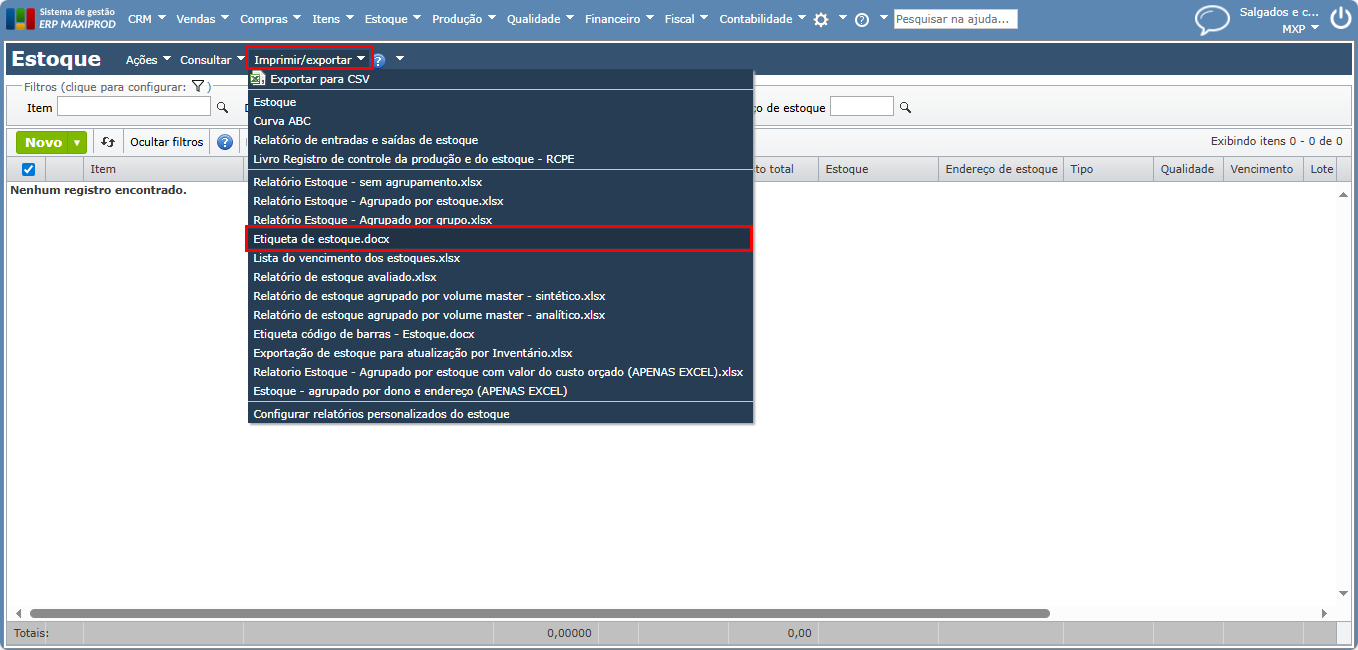Screen dimensions: 1358x650
Task: Open the MXP company dropdown
Action: click(1300, 29)
